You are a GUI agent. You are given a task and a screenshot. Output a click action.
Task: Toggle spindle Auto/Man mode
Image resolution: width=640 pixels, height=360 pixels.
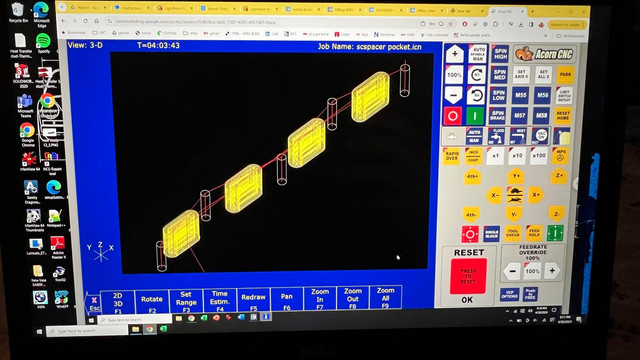tap(477, 54)
